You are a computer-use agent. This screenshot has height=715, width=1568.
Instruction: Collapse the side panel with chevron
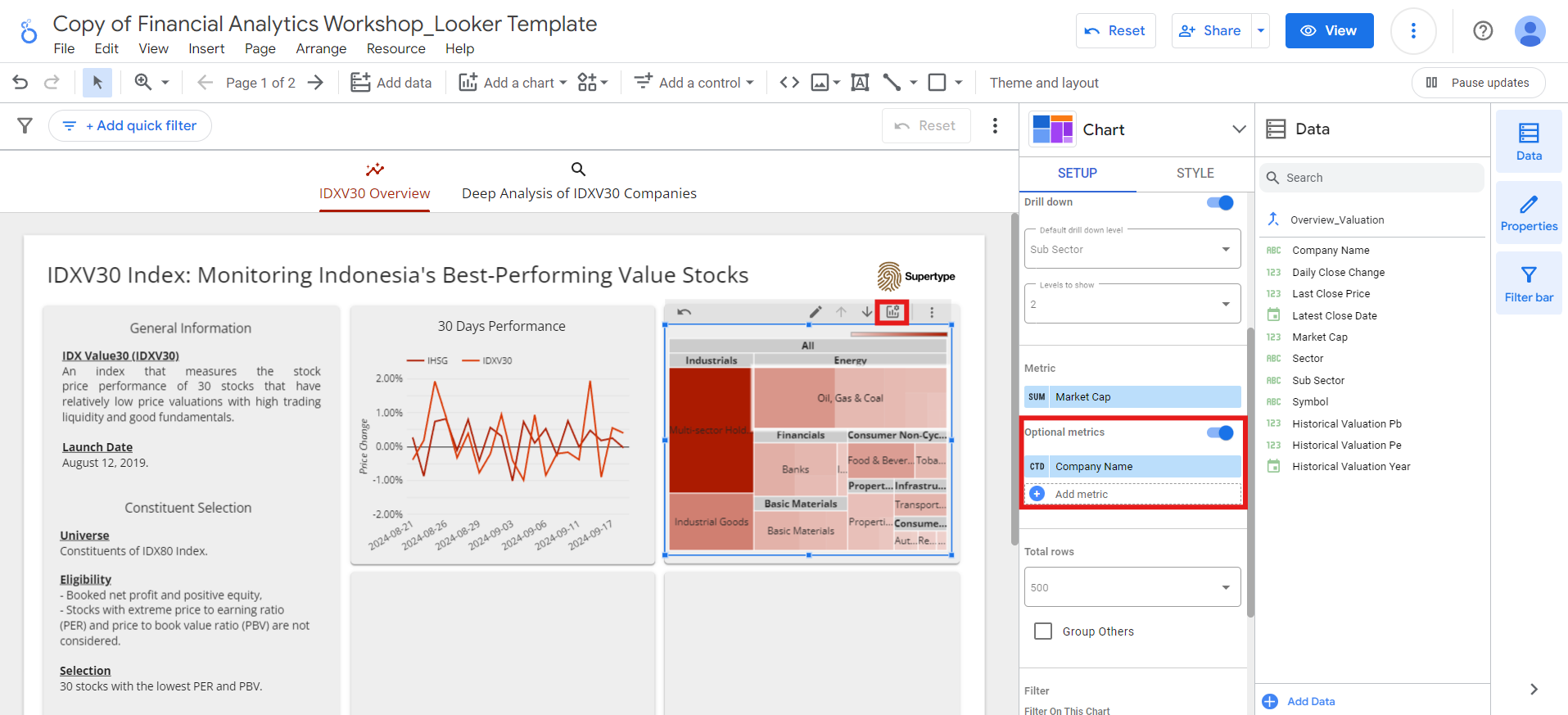click(x=1534, y=690)
